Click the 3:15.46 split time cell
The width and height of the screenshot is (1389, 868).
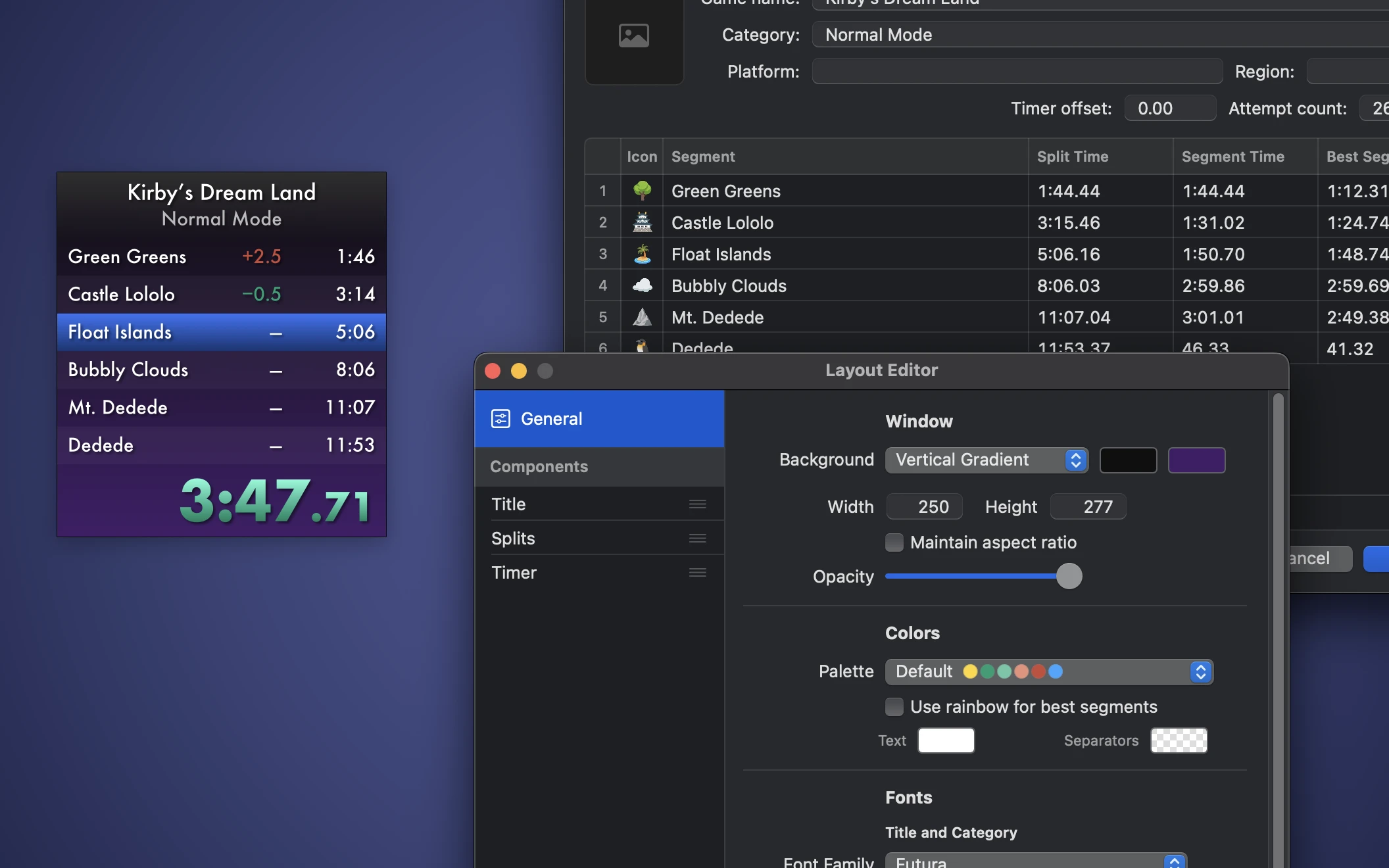click(x=1101, y=223)
